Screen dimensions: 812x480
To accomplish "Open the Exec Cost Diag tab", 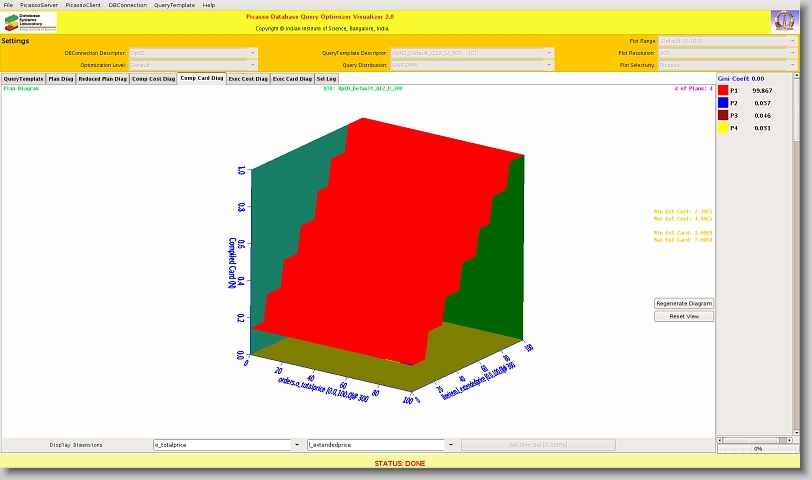I will (247, 78).
